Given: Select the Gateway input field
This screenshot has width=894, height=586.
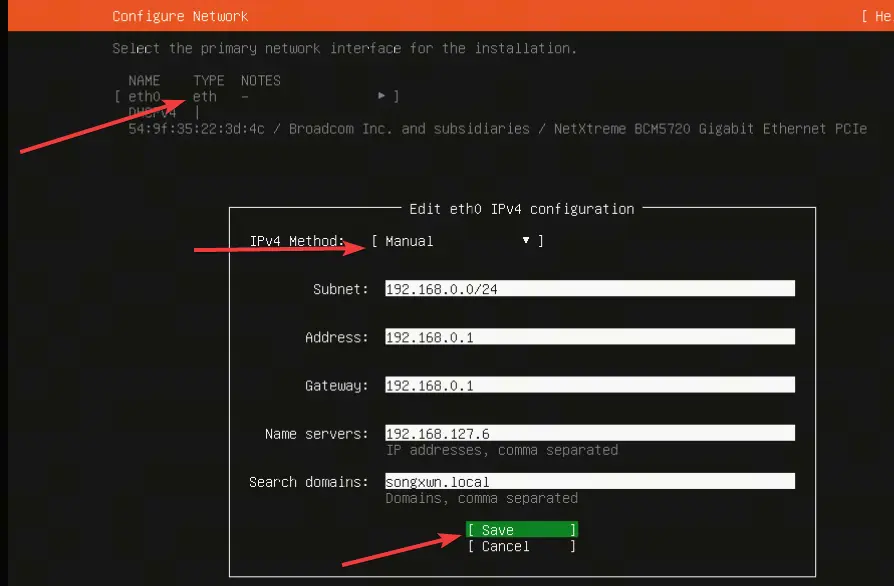Looking at the screenshot, I should [590, 385].
